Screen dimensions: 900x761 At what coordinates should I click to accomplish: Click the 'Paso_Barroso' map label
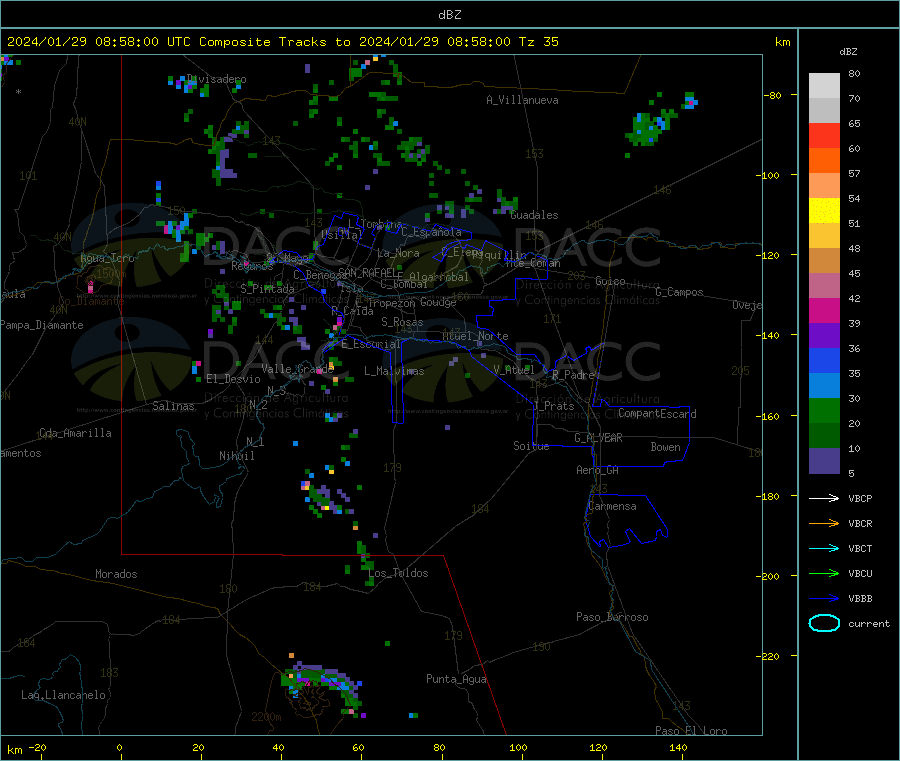pos(612,617)
